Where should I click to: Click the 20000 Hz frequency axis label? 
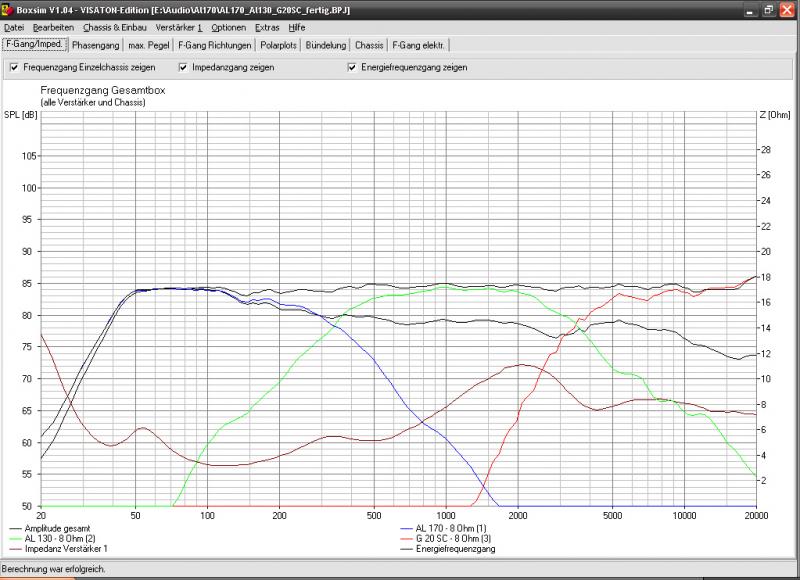pyautogui.click(x=756, y=516)
